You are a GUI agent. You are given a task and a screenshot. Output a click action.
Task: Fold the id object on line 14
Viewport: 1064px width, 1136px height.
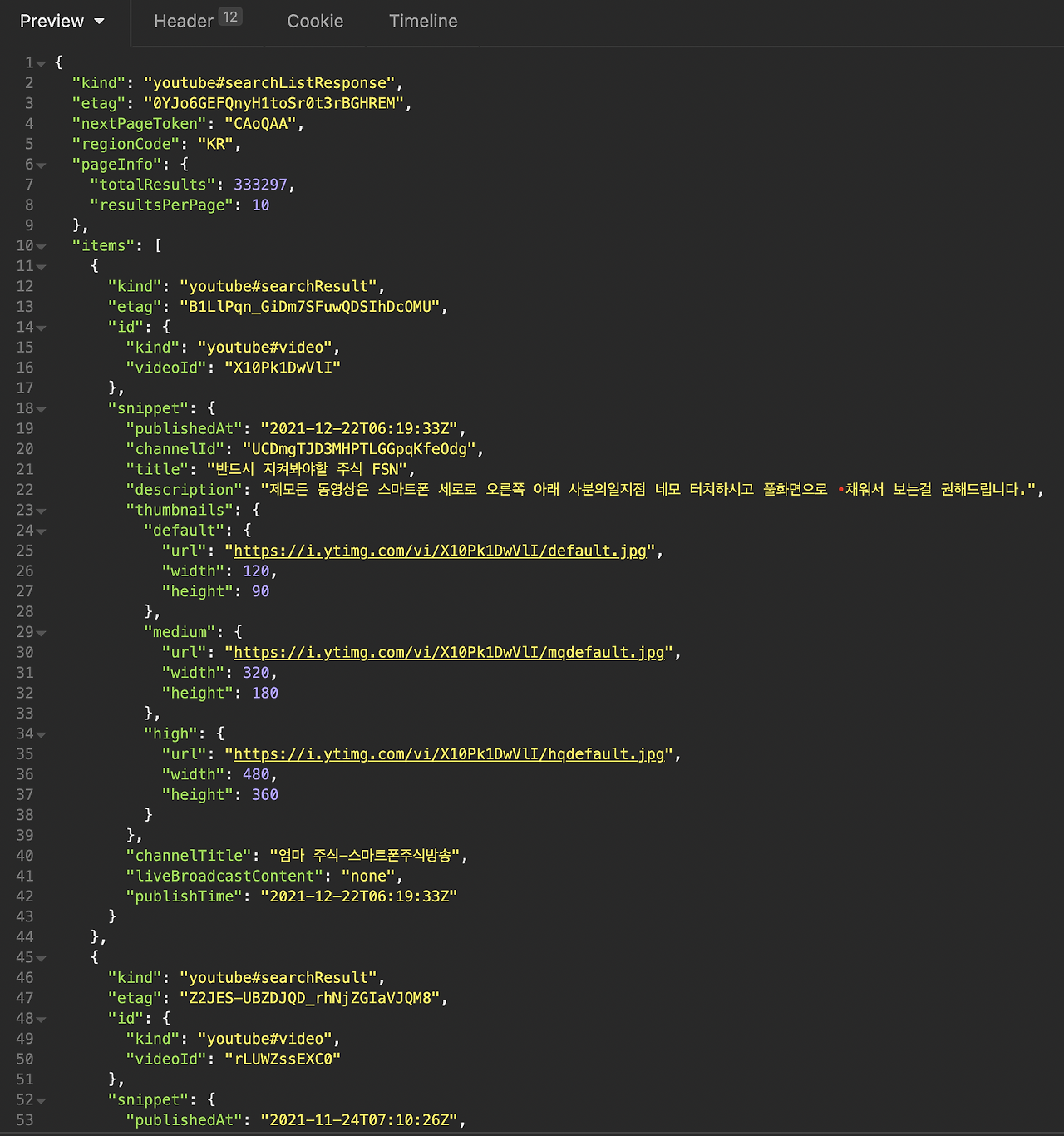42,328
